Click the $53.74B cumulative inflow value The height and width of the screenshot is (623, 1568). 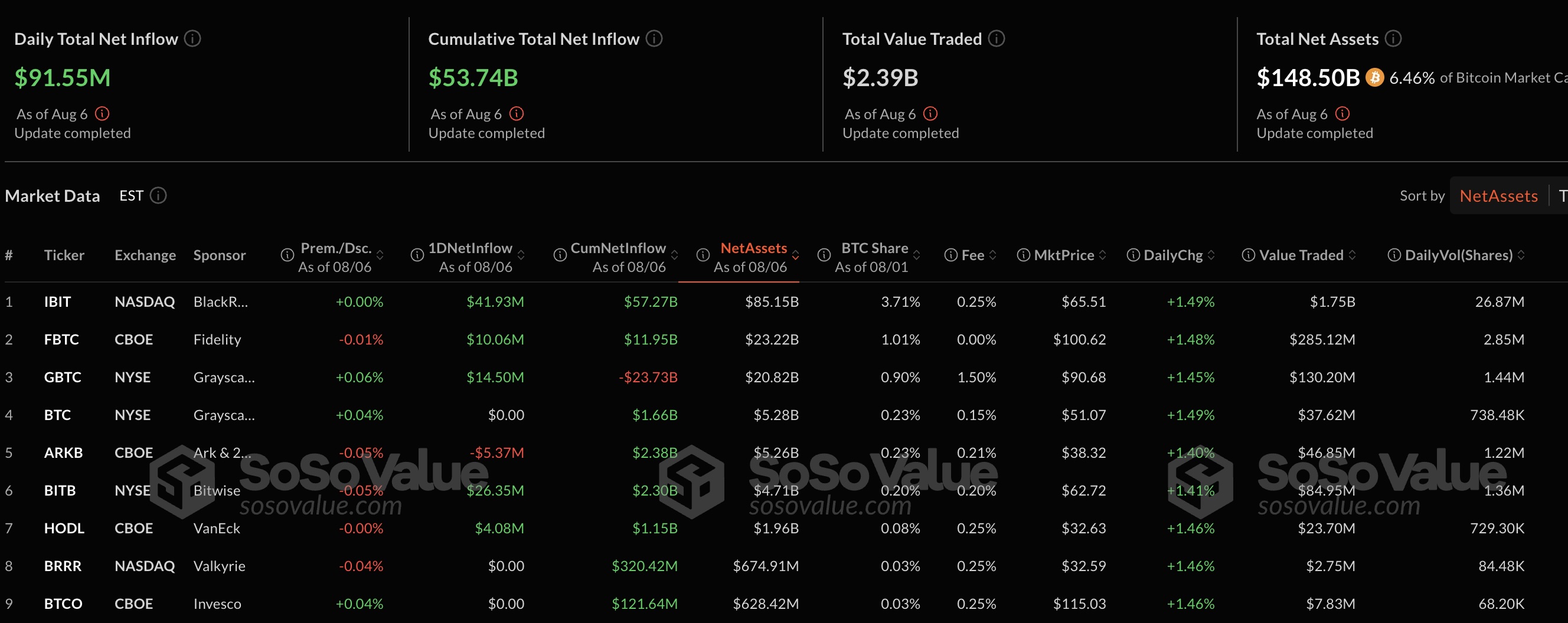coord(473,78)
